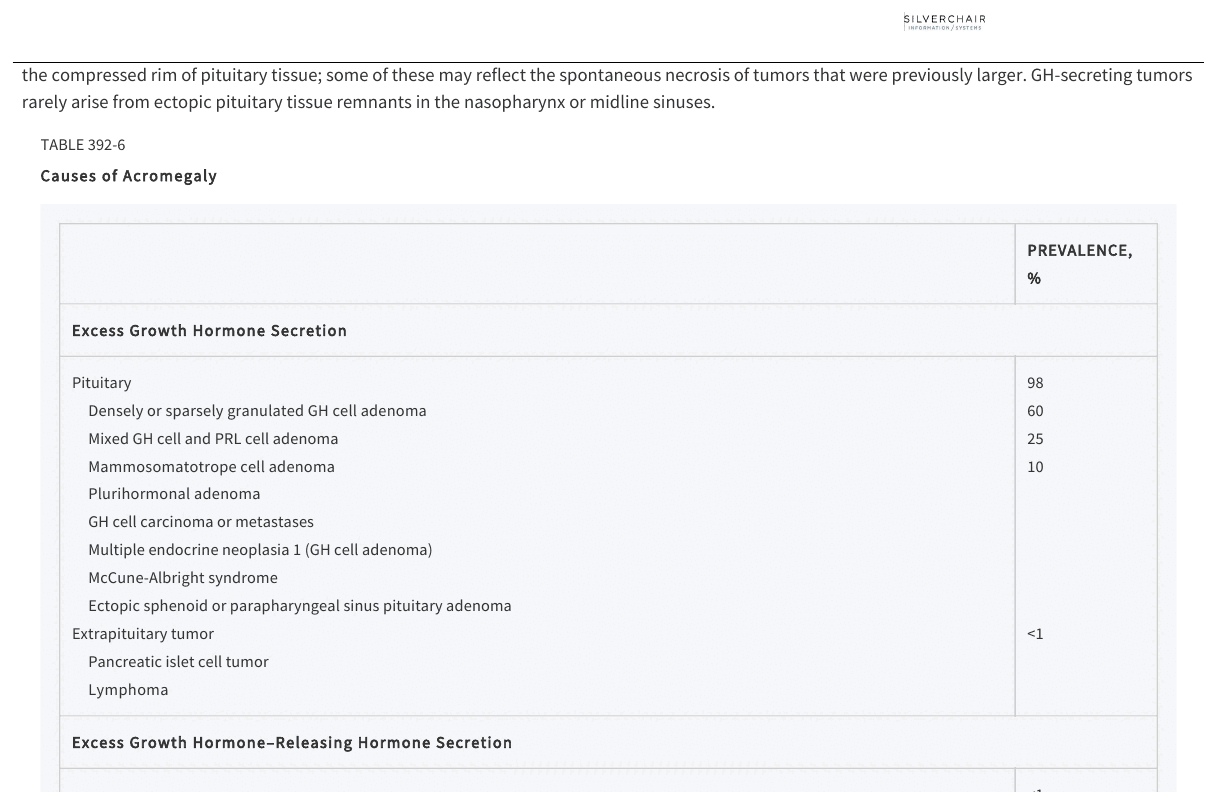Click GH cell carcinoma or metastases text
Viewport: 1216px width, 804px height.
(x=201, y=522)
